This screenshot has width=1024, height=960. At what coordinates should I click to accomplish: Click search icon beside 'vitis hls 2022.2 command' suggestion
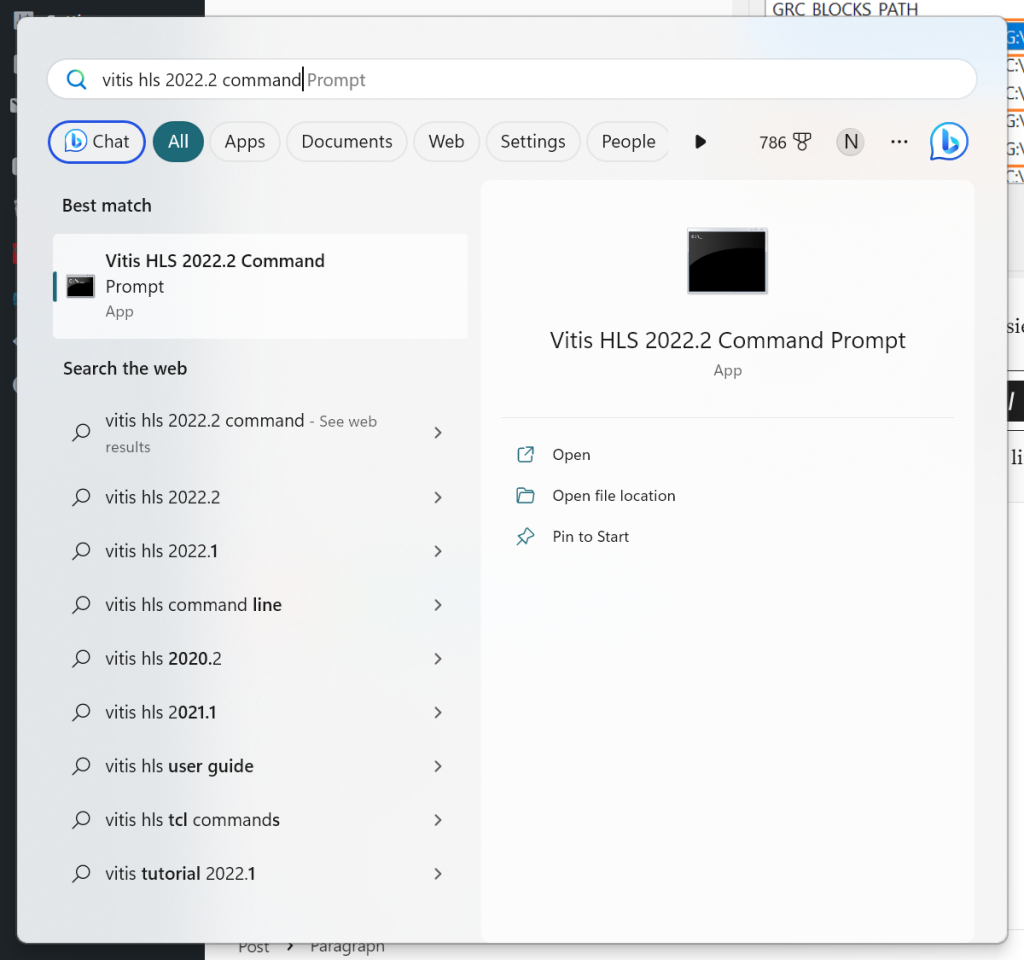pos(81,432)
